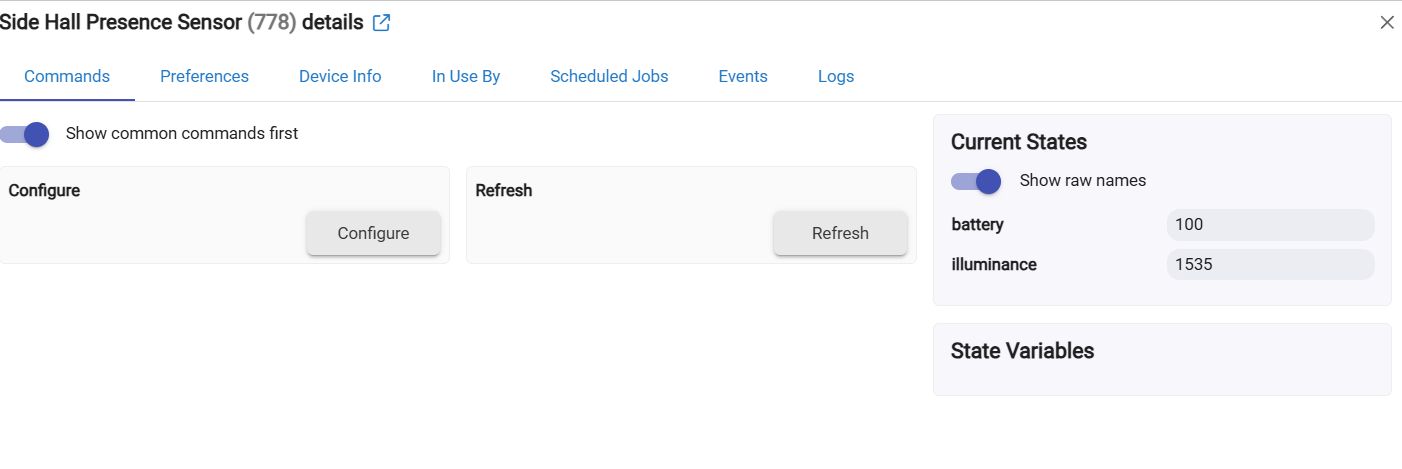Click the illuminance state label
Image resolution: width=1402 pixels, height=469 pixels.
coord(994,265)
